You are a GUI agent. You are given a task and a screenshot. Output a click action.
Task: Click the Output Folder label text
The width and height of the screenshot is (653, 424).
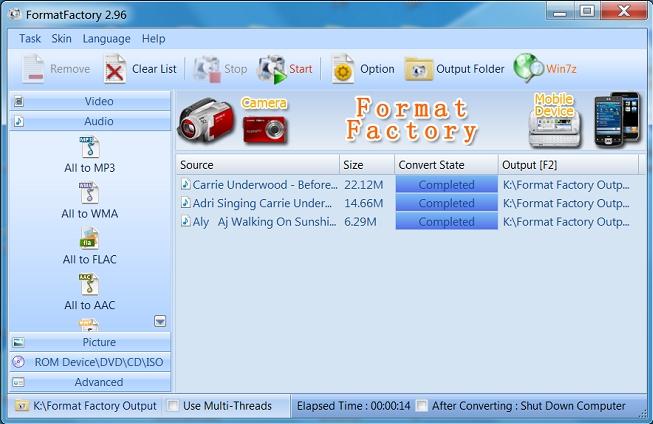(470, 69)
